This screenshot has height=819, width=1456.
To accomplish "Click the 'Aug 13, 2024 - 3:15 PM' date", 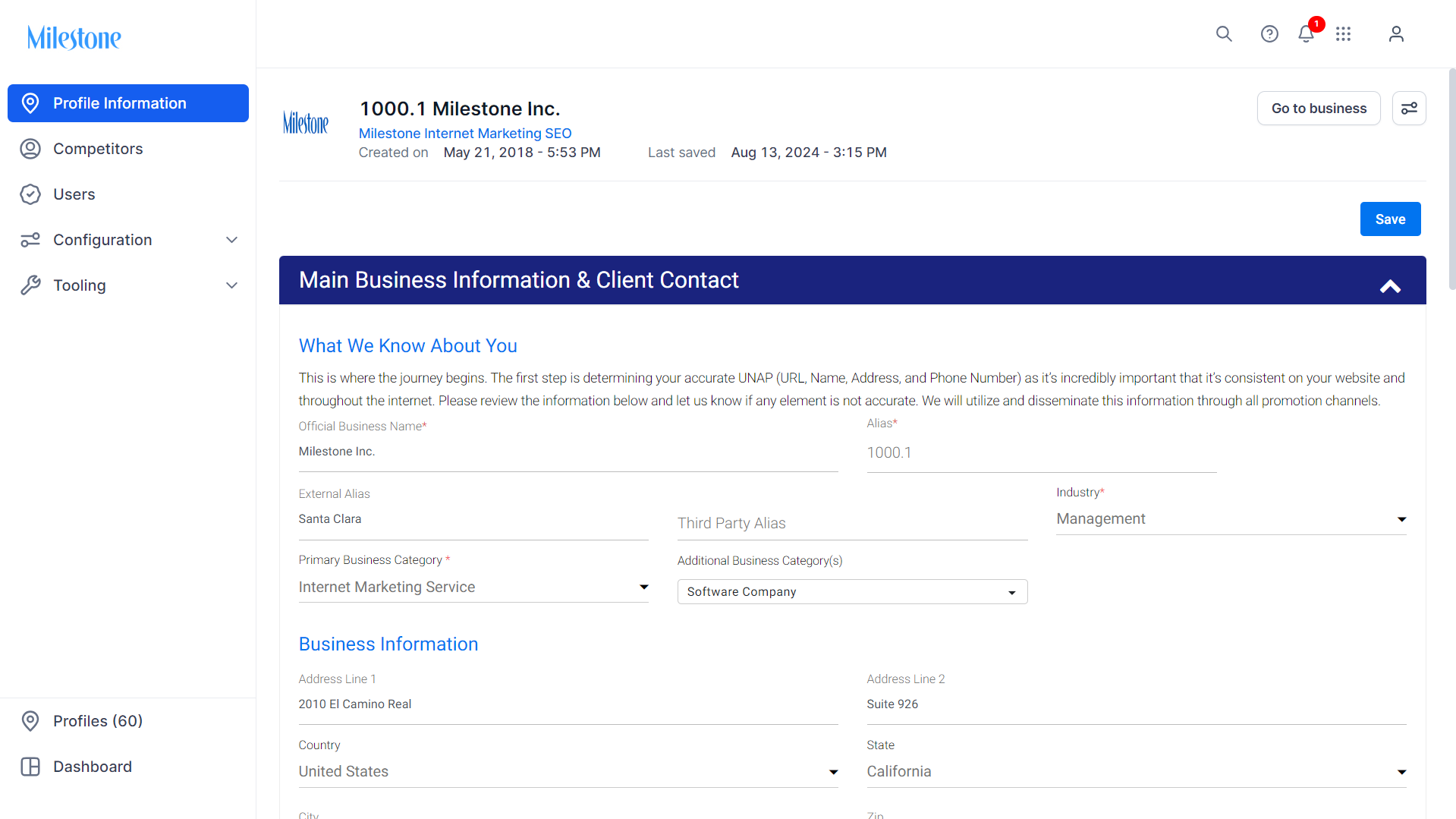I will tap(809, 153).
